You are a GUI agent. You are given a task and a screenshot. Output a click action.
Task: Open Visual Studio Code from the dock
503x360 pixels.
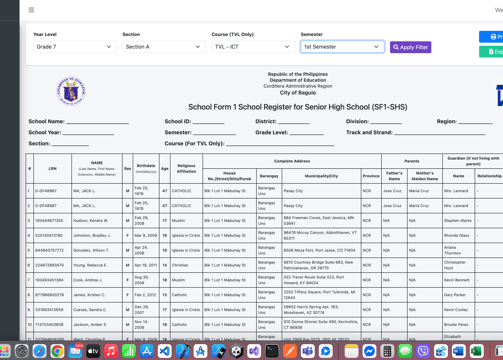point(165,351)
